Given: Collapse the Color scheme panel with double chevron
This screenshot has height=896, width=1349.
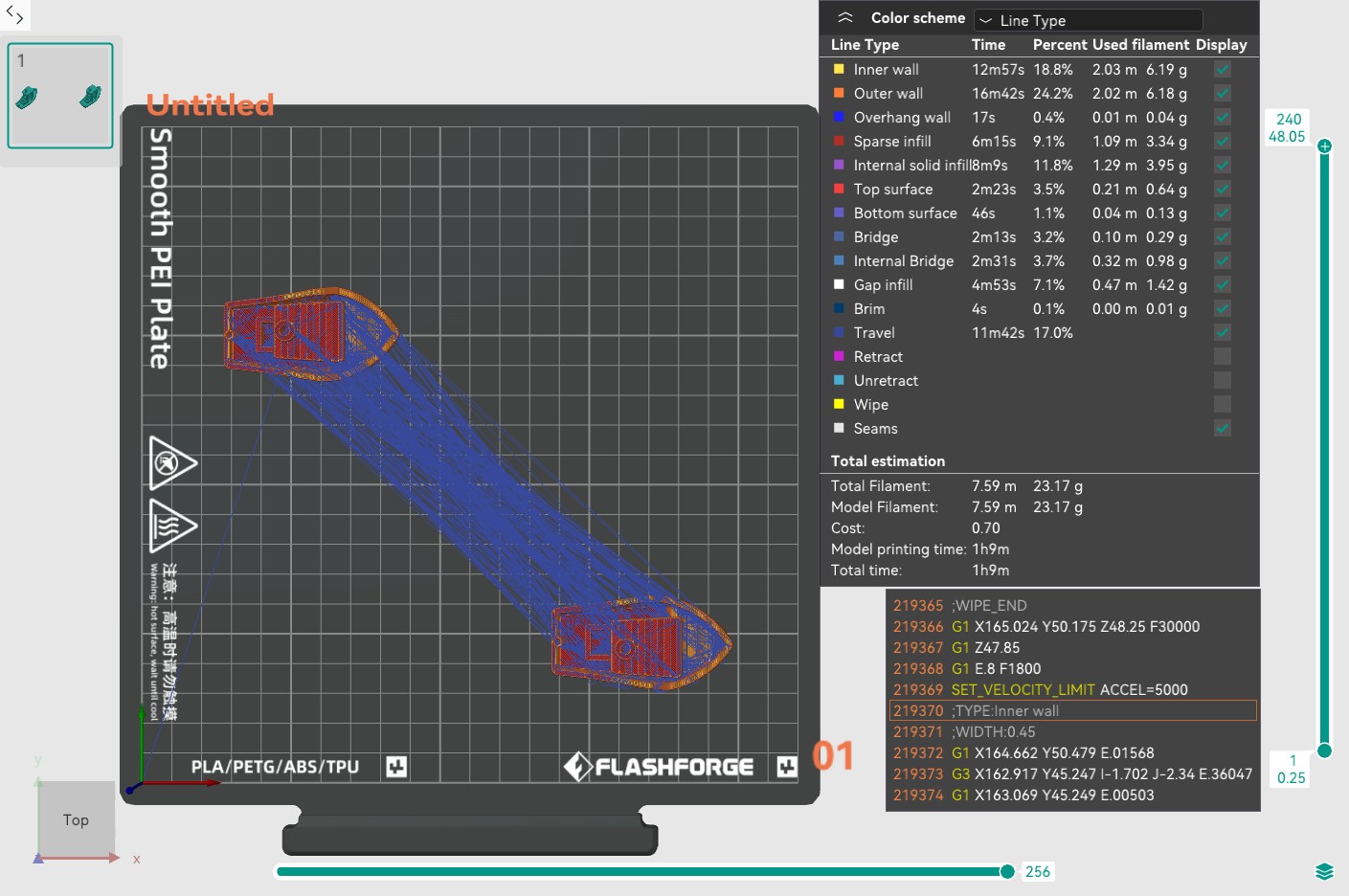Looking at the screenshot, I should coord(844,18).
